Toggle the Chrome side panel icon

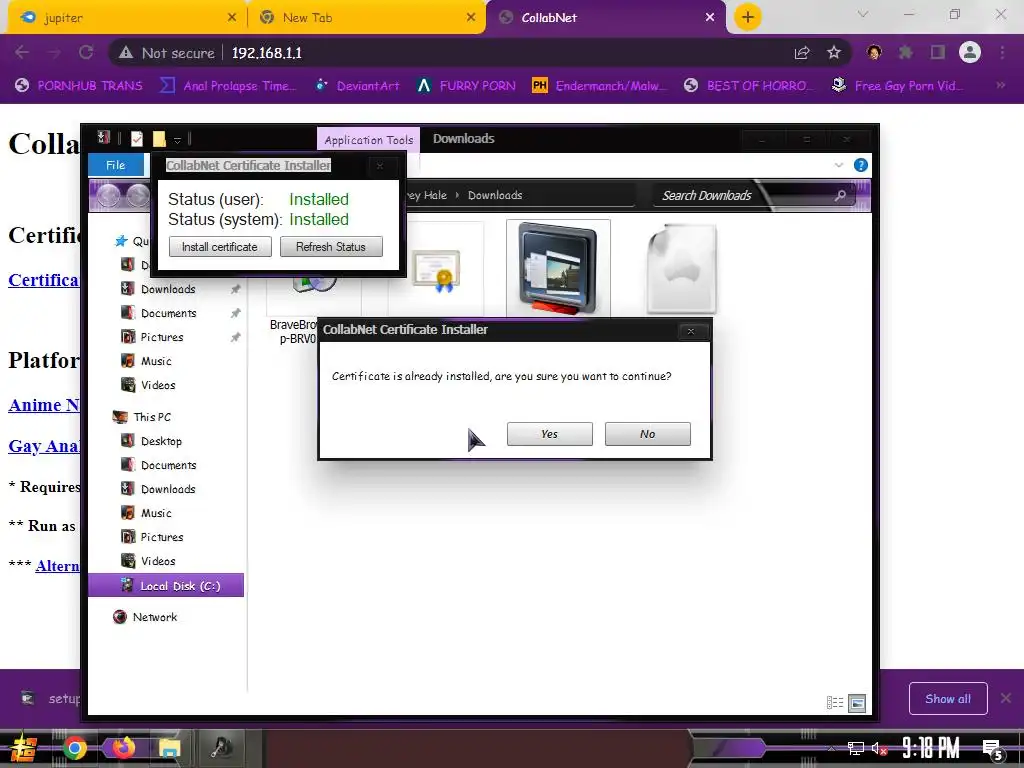938,53
